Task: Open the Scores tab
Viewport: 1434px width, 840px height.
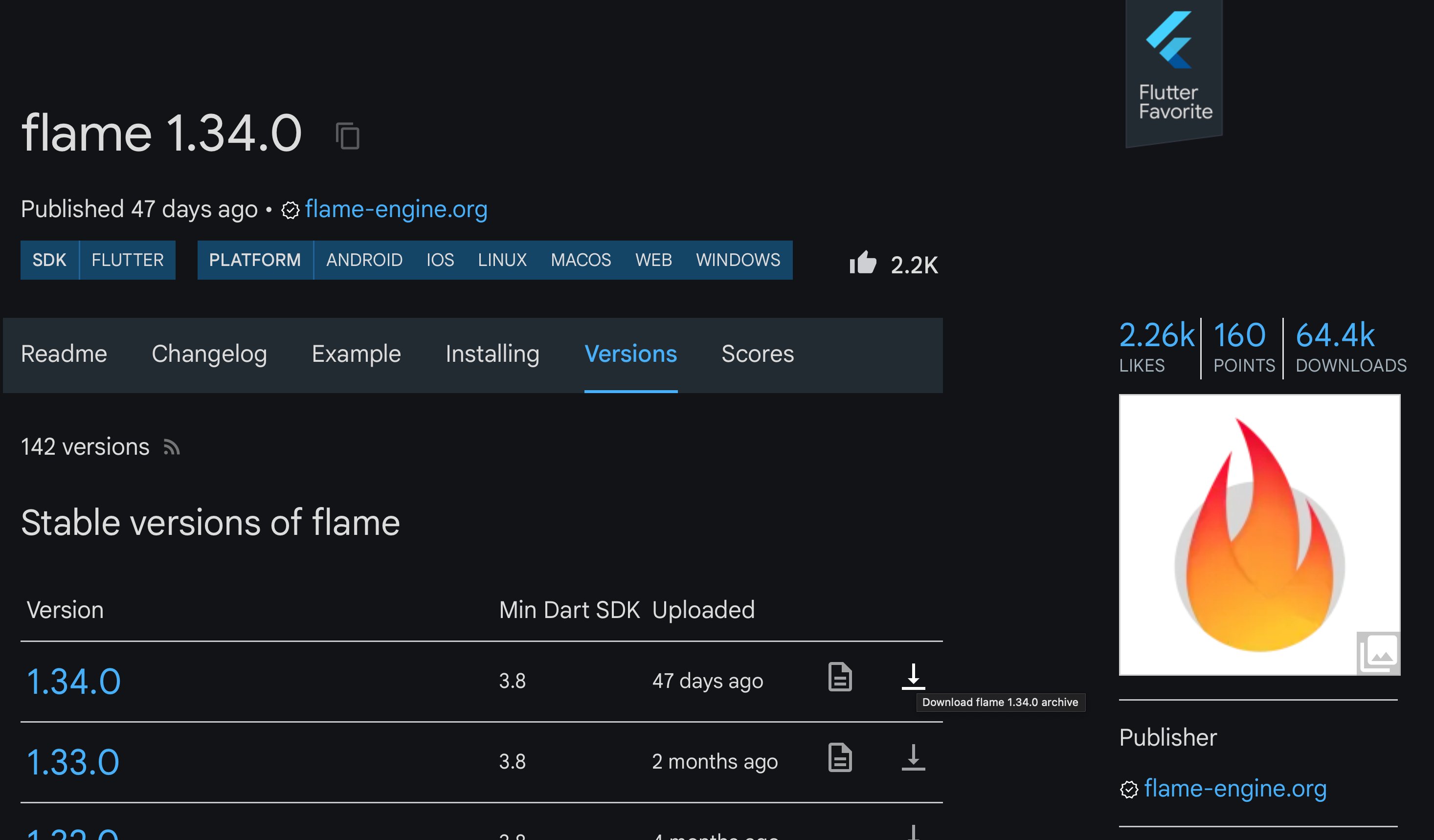Action: click(x=758, y=354)
